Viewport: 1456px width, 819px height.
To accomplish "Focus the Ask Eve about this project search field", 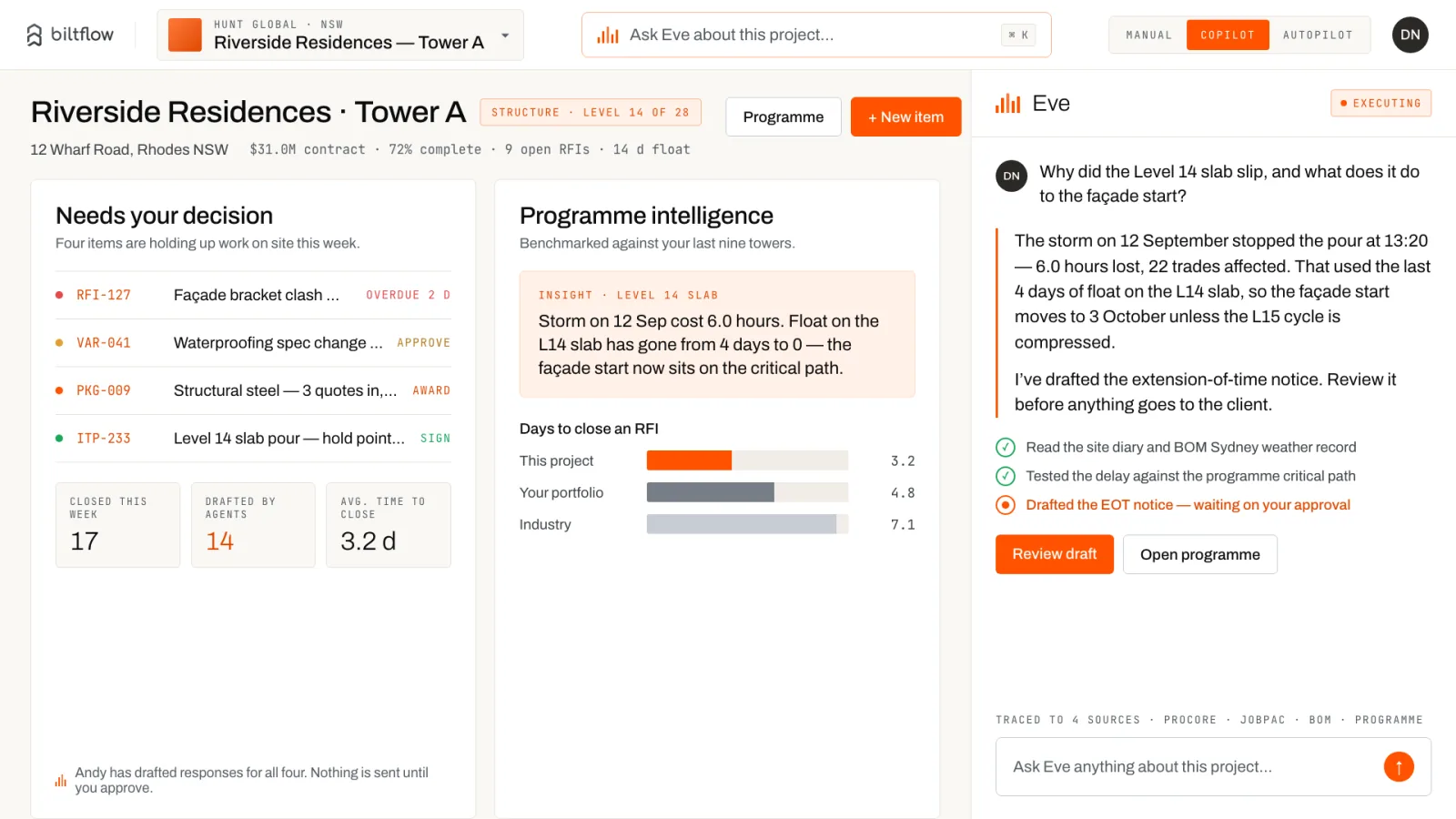I will tap(816, 35).
